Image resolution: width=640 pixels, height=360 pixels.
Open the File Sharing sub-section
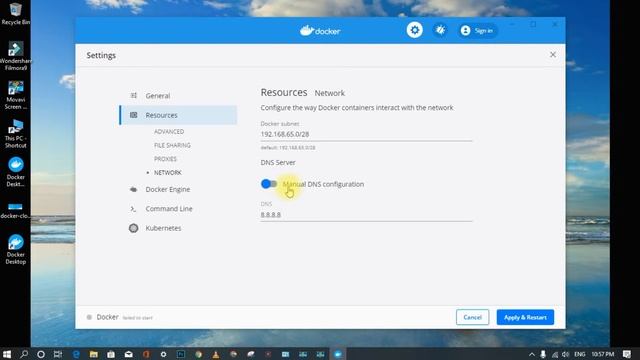(172, 145)
